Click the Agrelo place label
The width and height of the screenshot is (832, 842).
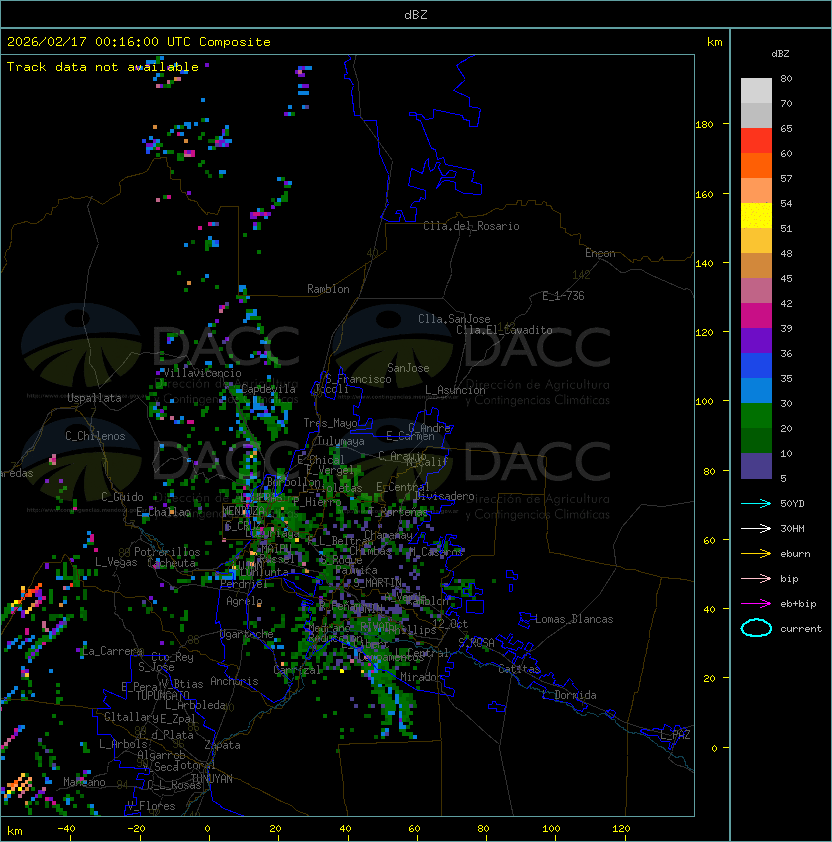[x=244, y=602]
